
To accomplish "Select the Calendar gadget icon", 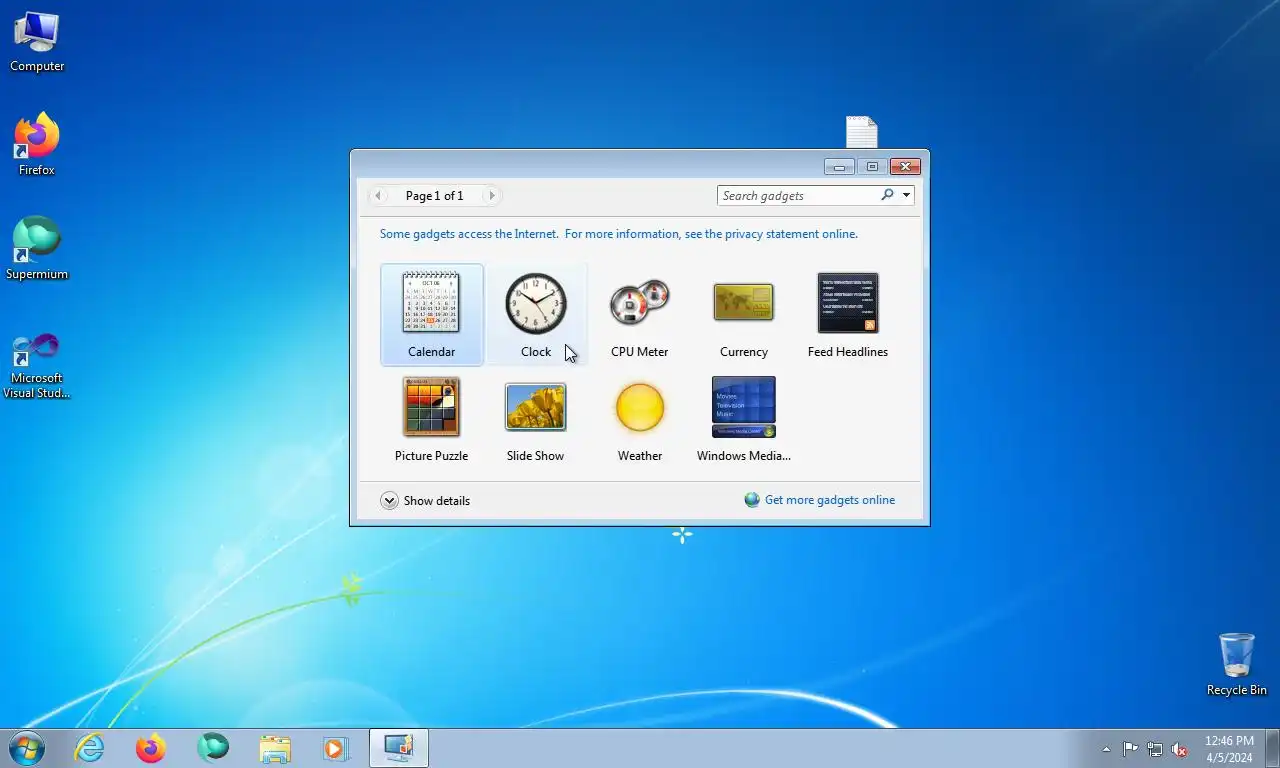I will point(431,302).
